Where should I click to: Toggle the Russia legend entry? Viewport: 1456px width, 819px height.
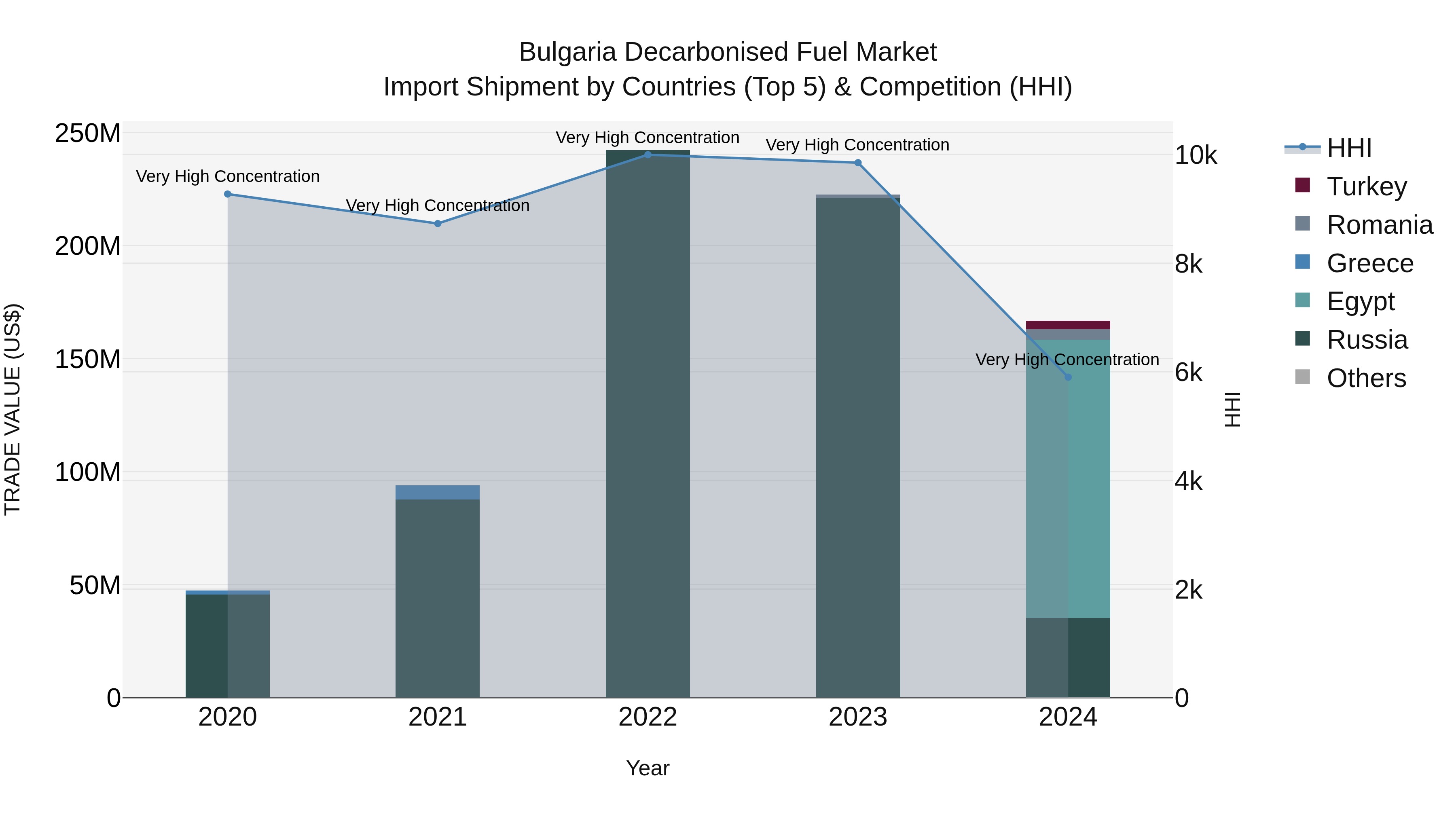[x=1351, y=340]
